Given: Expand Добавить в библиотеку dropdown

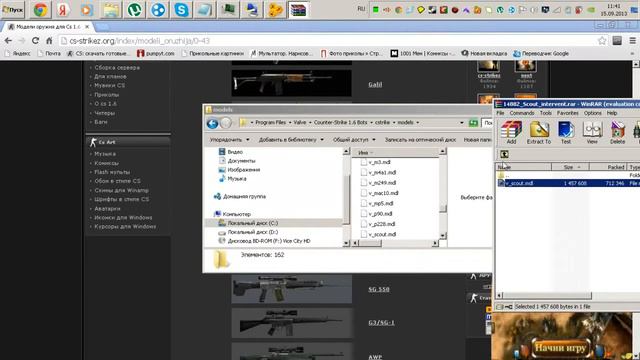Looking at the screenshot, I should pyautogui.click(x=291, y=140).
